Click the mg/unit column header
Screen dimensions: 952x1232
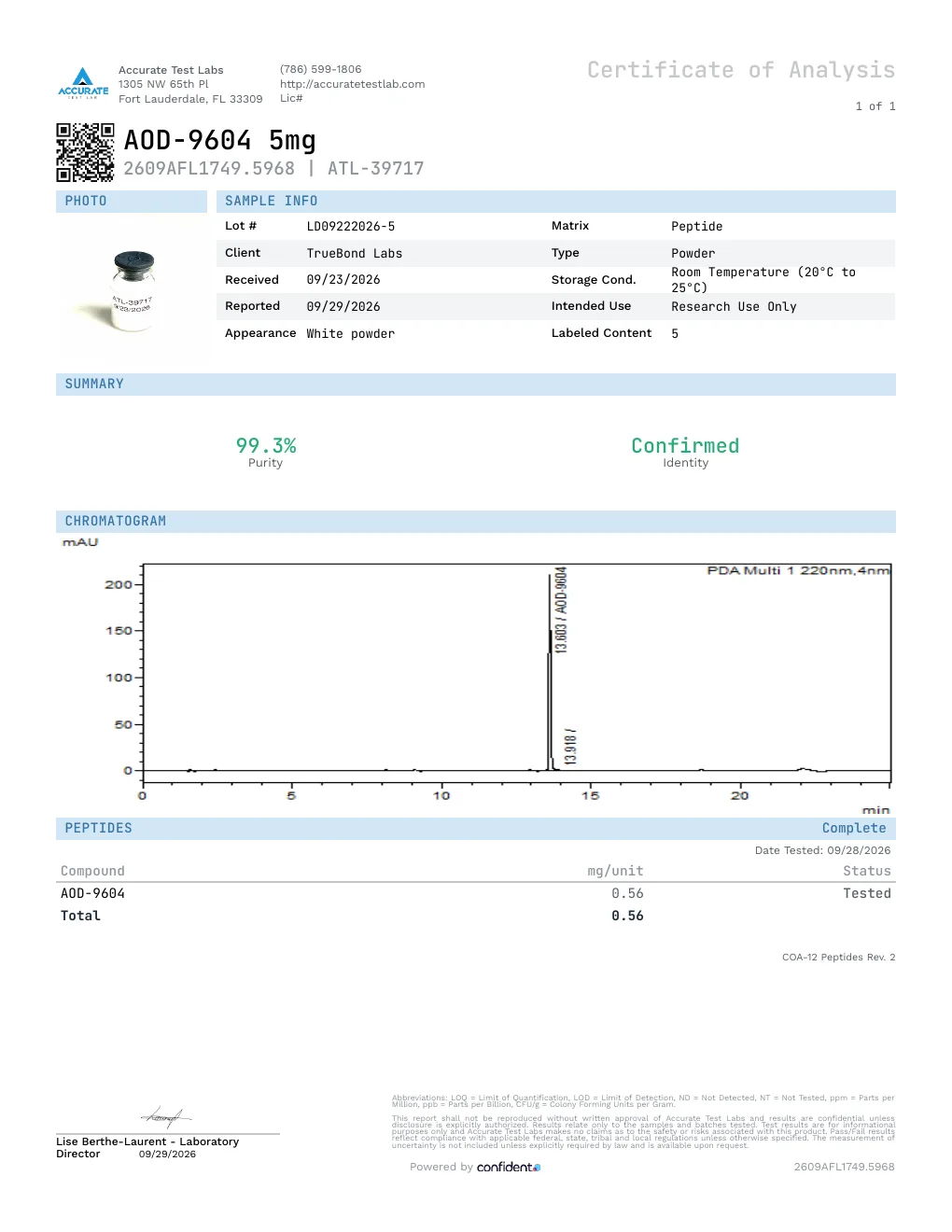pyautogui.click(x=615, y=872)
